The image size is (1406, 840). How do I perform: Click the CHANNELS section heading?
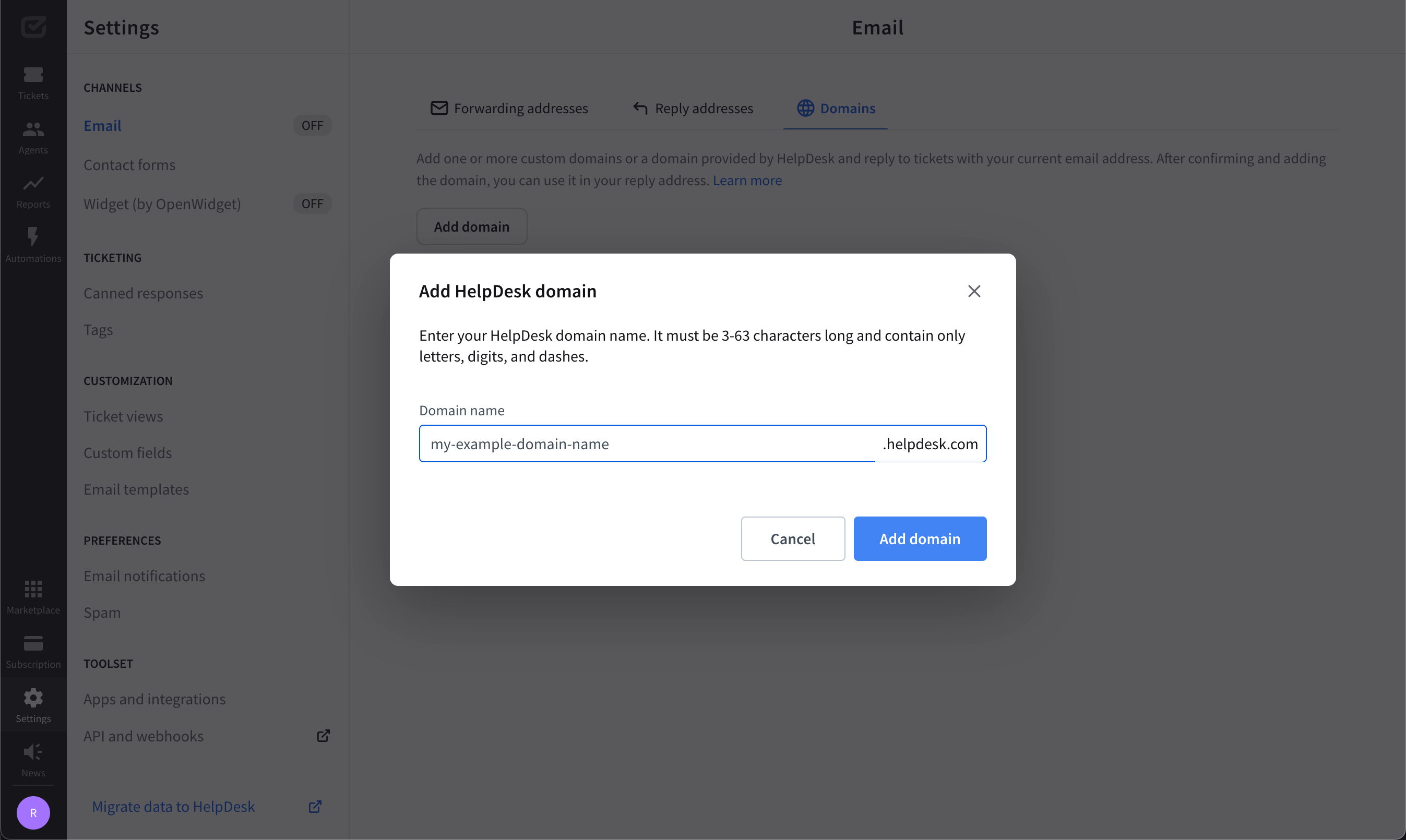tap(113, 88)
